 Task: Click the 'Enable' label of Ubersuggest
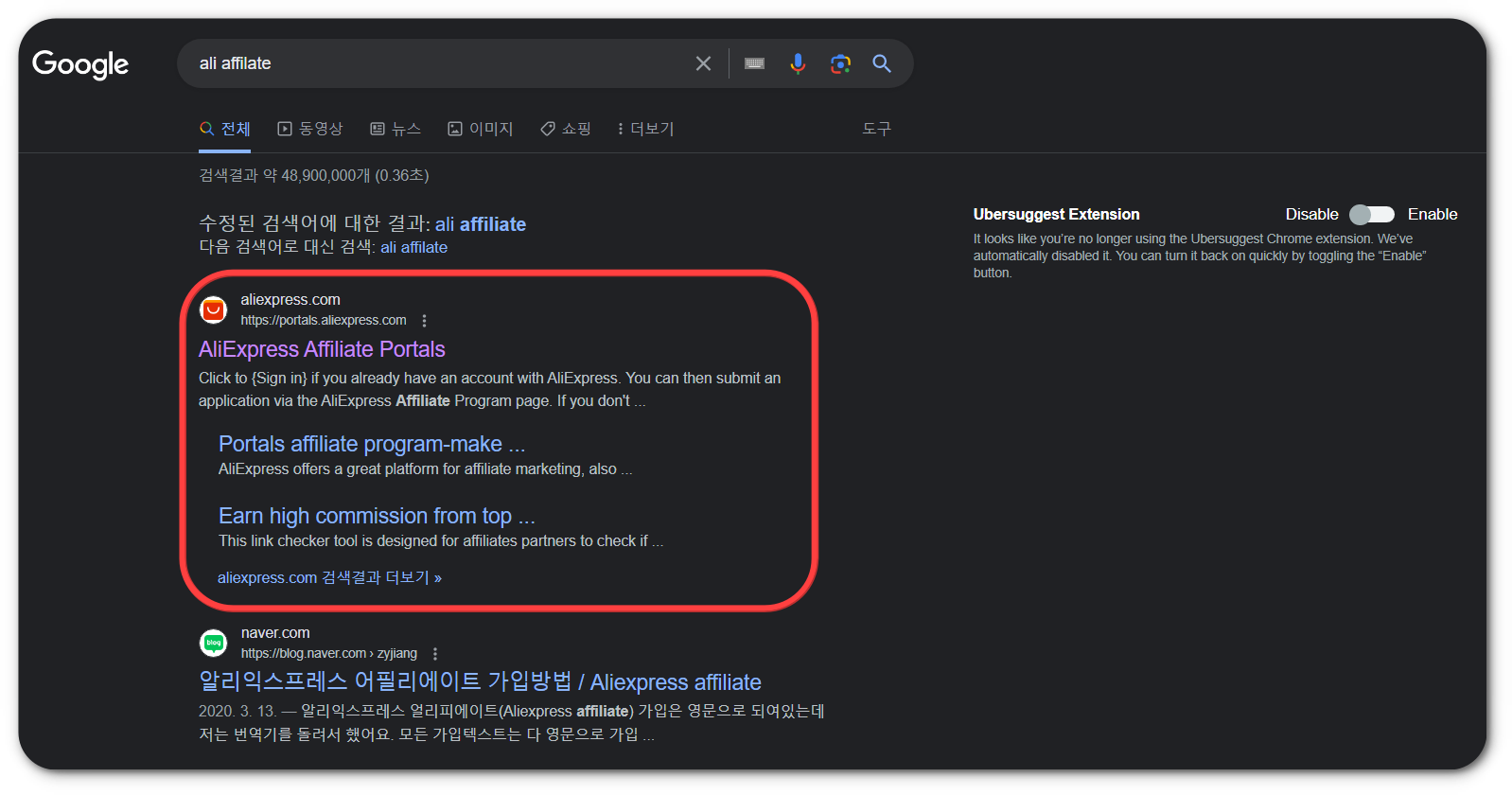click(x=1433, y=215)
